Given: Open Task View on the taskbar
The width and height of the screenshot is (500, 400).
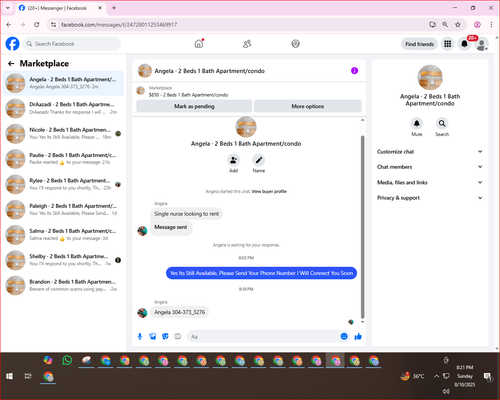Looking at the screenshot, I should [x=28, y=376].
